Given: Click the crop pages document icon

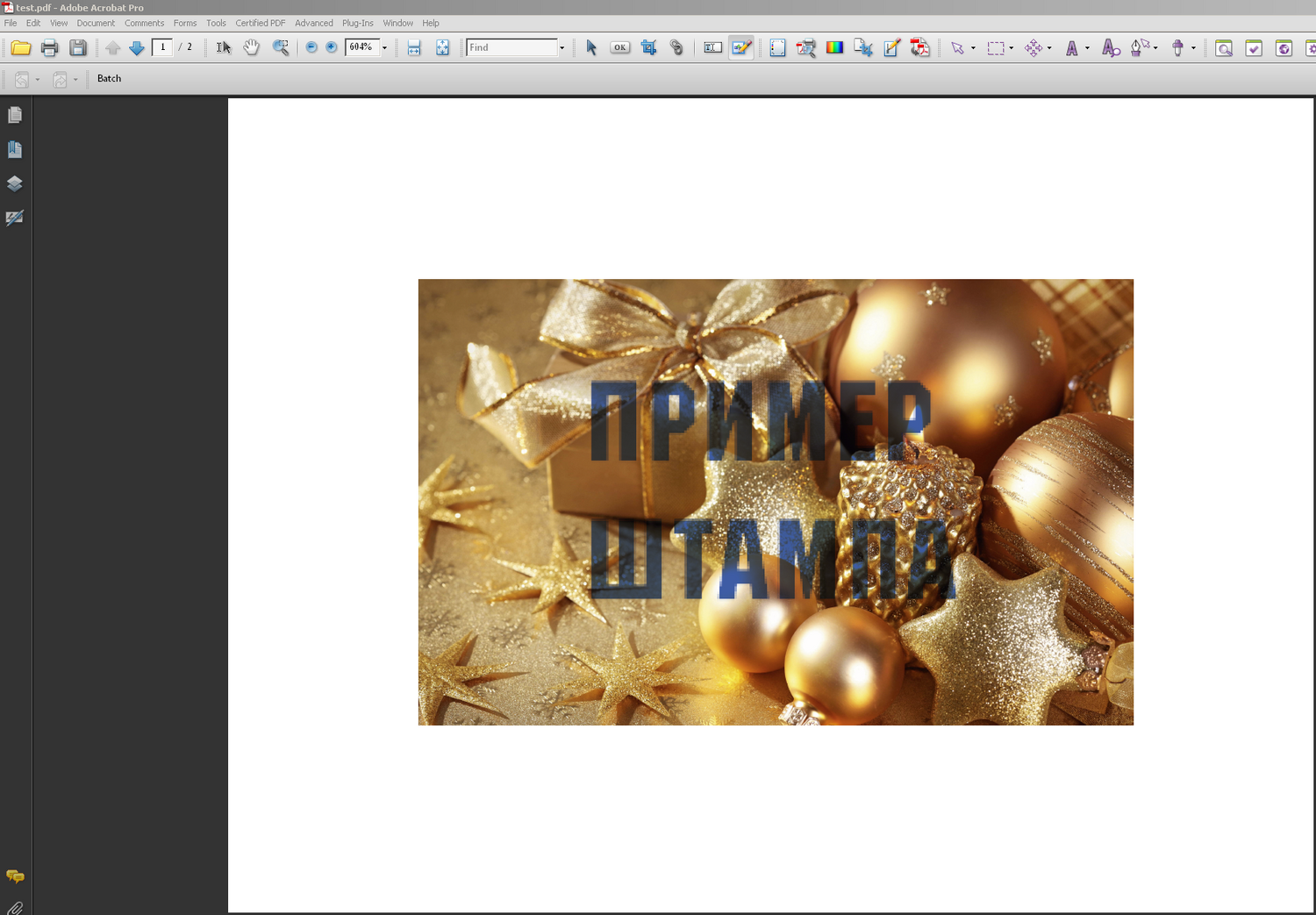Looking at the screenshot, I should coord(863,47).
